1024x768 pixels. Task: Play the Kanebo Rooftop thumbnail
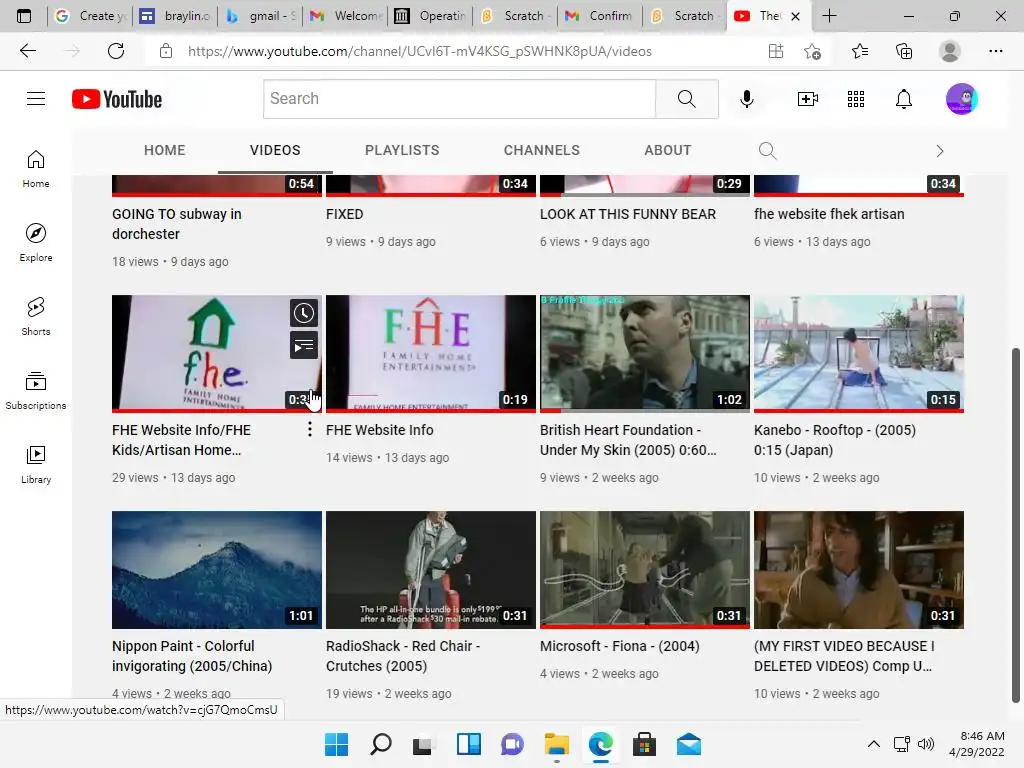coord(859,353)
